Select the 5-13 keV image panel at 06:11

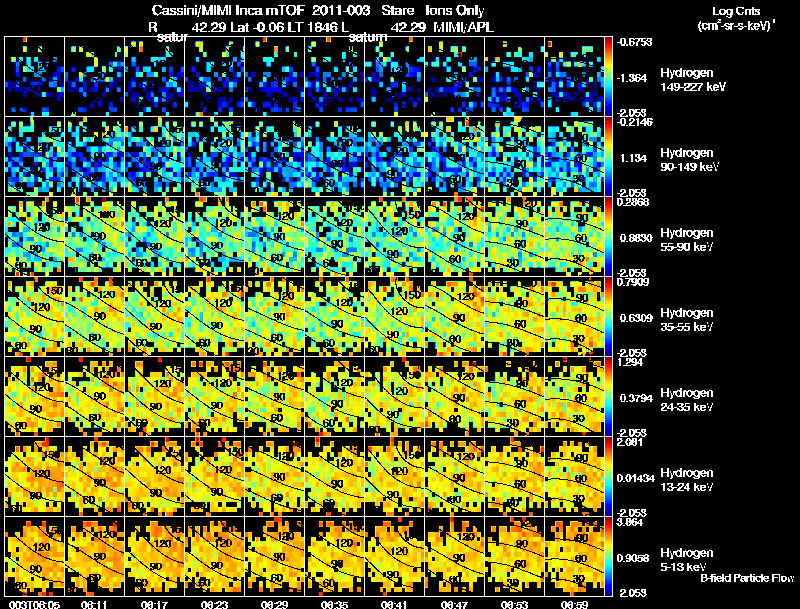pyautogui.click(x=94, y=557)
